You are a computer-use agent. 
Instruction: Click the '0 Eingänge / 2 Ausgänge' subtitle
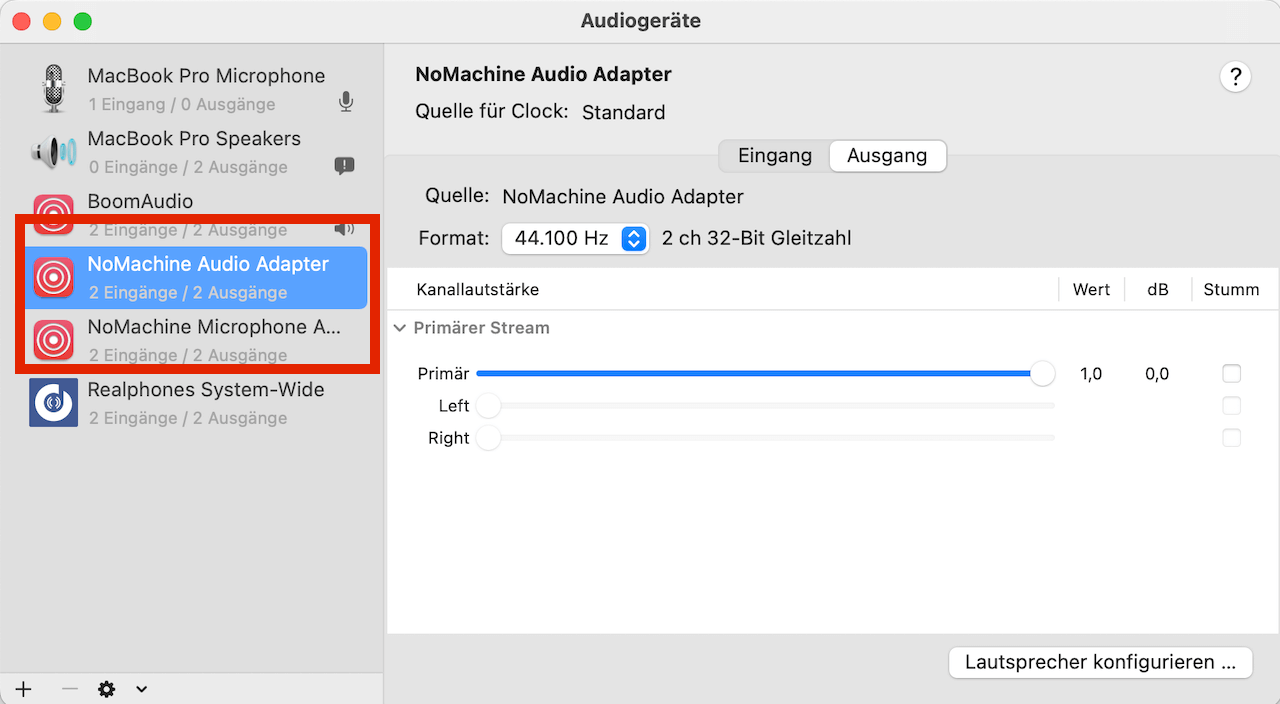coord(188,167)
